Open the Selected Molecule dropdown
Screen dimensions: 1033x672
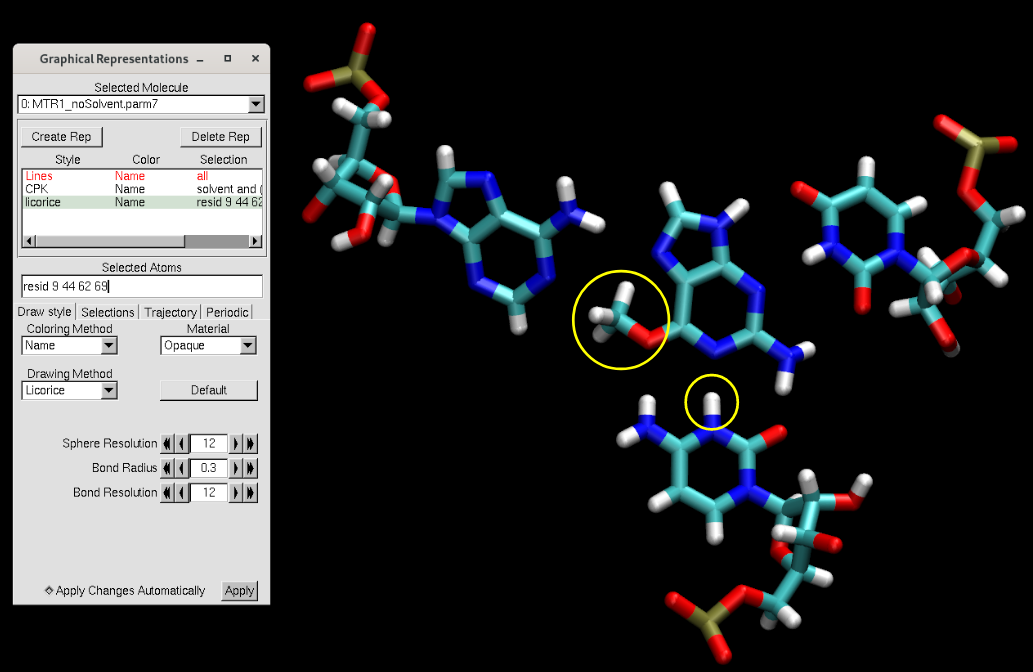(256, 104)
